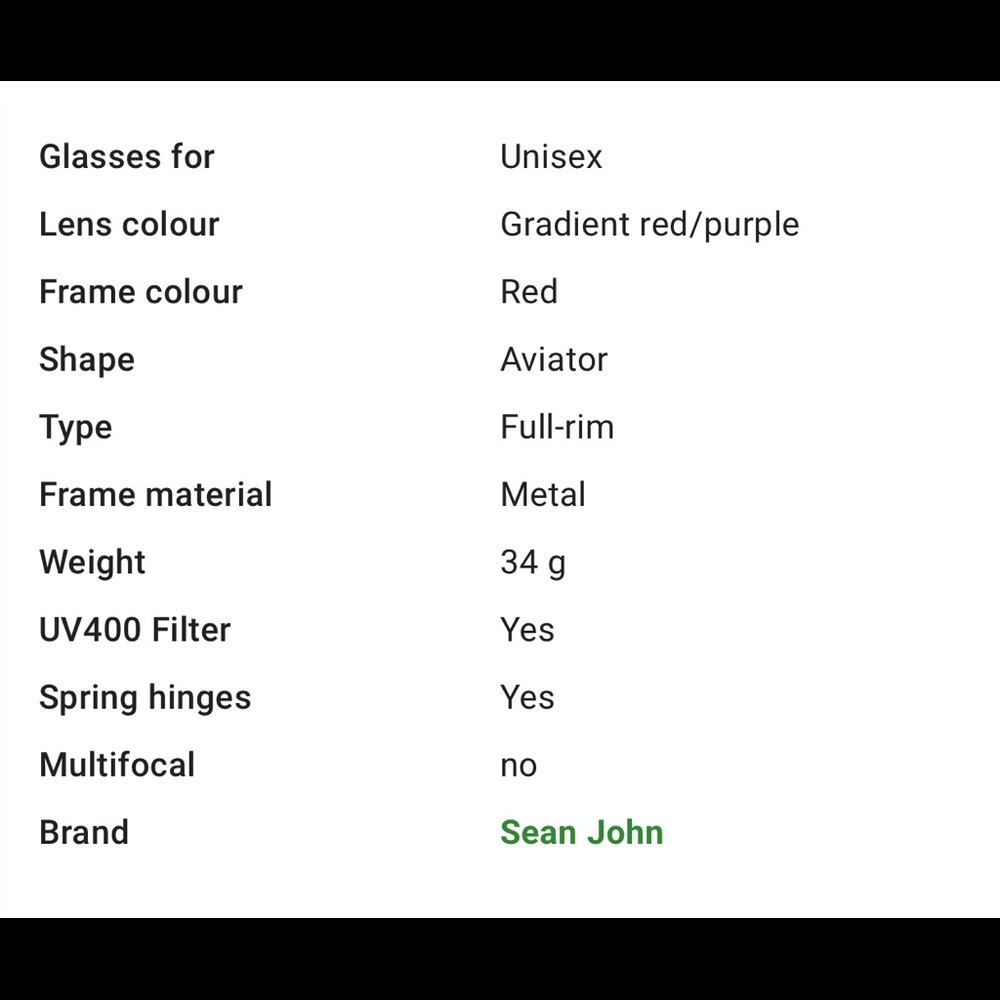Click the no value beside Multifocal

[518, 766]
